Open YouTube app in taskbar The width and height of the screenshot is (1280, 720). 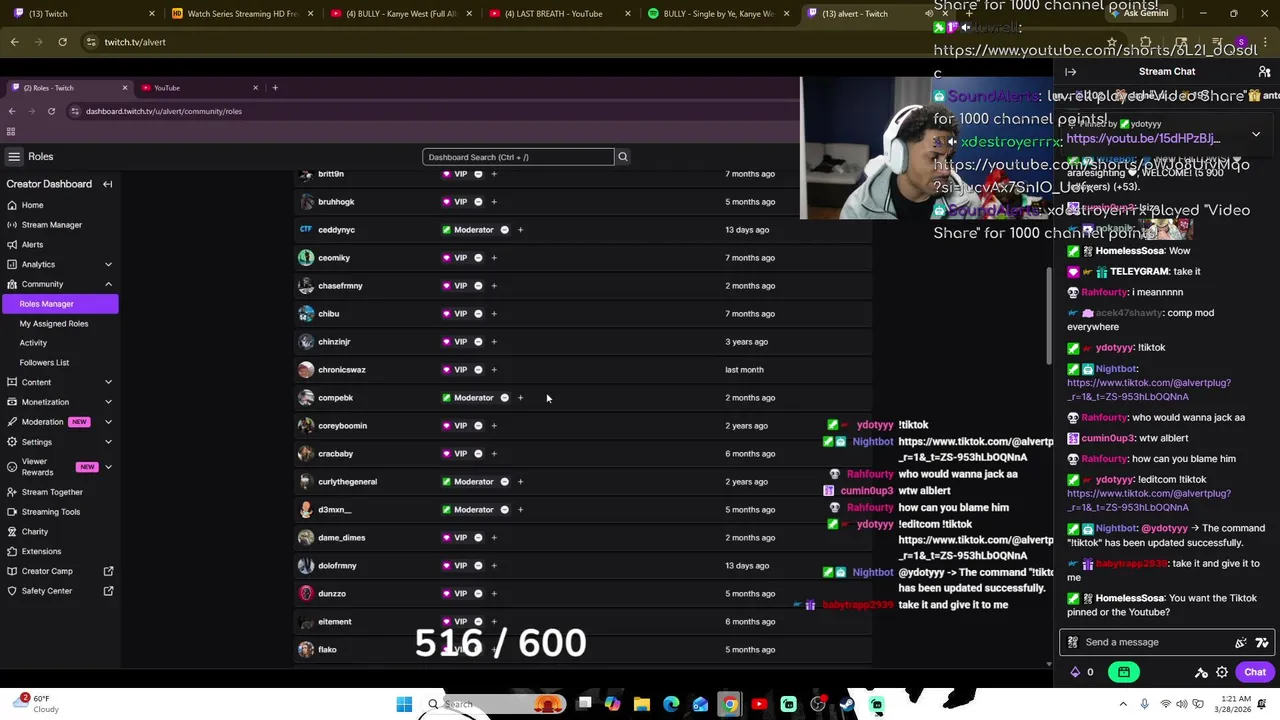coord(759,704)
